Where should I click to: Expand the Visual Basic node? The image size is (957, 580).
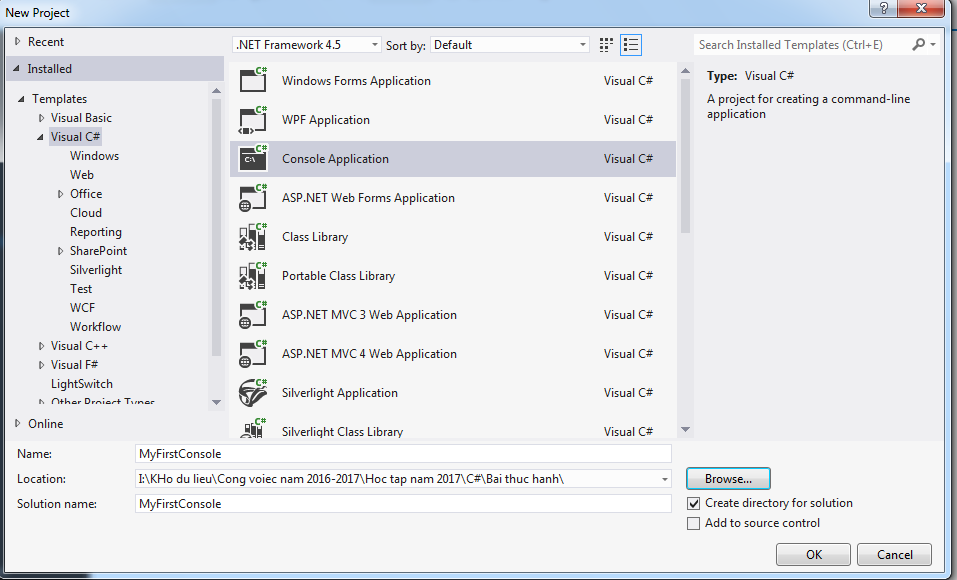(x=42, y=118)
